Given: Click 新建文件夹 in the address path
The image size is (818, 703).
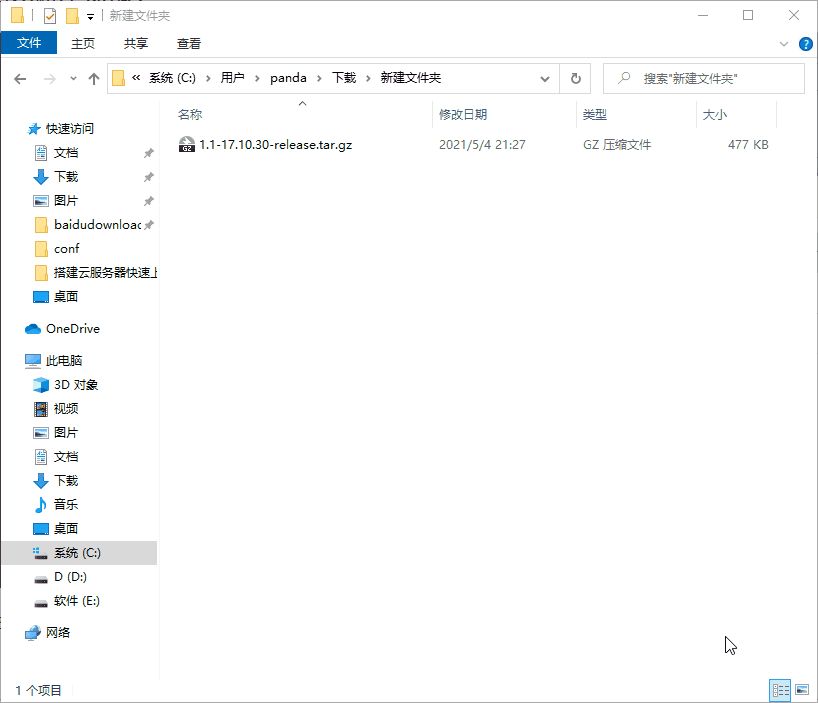Looking at the screenshot, I should (x=411, y=78).
